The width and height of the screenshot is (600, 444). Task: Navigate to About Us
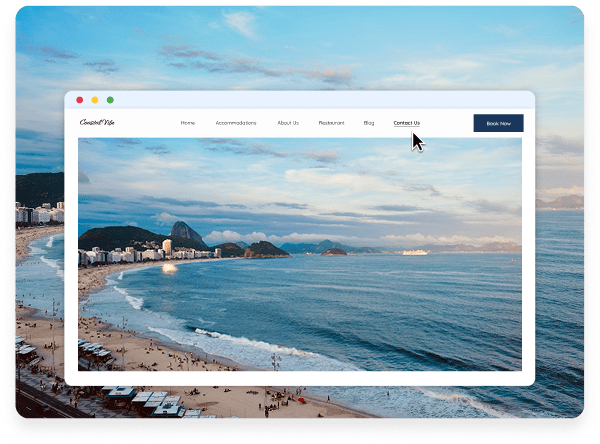click(x=288, y=123)
